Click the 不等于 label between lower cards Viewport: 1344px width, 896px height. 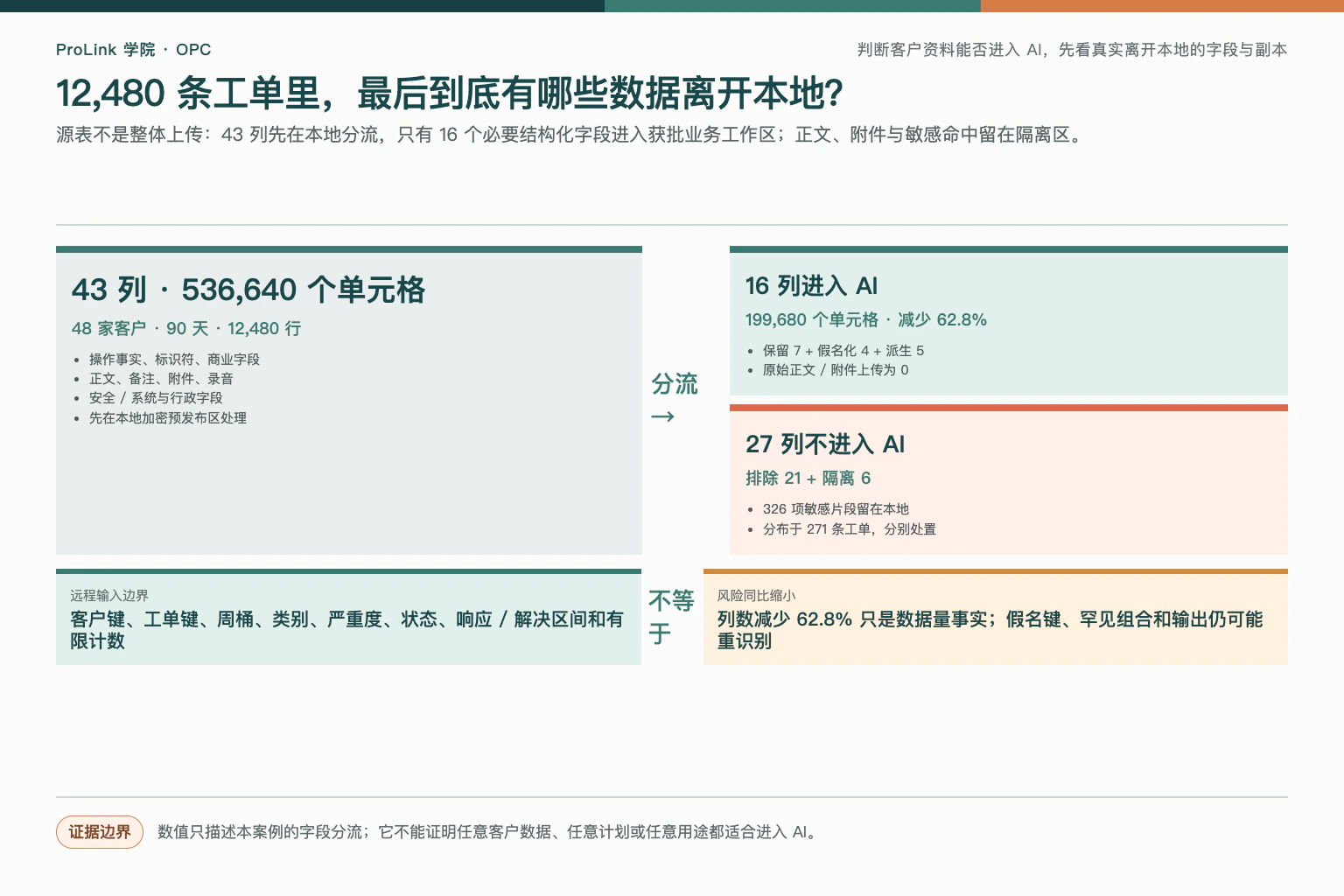671,617
